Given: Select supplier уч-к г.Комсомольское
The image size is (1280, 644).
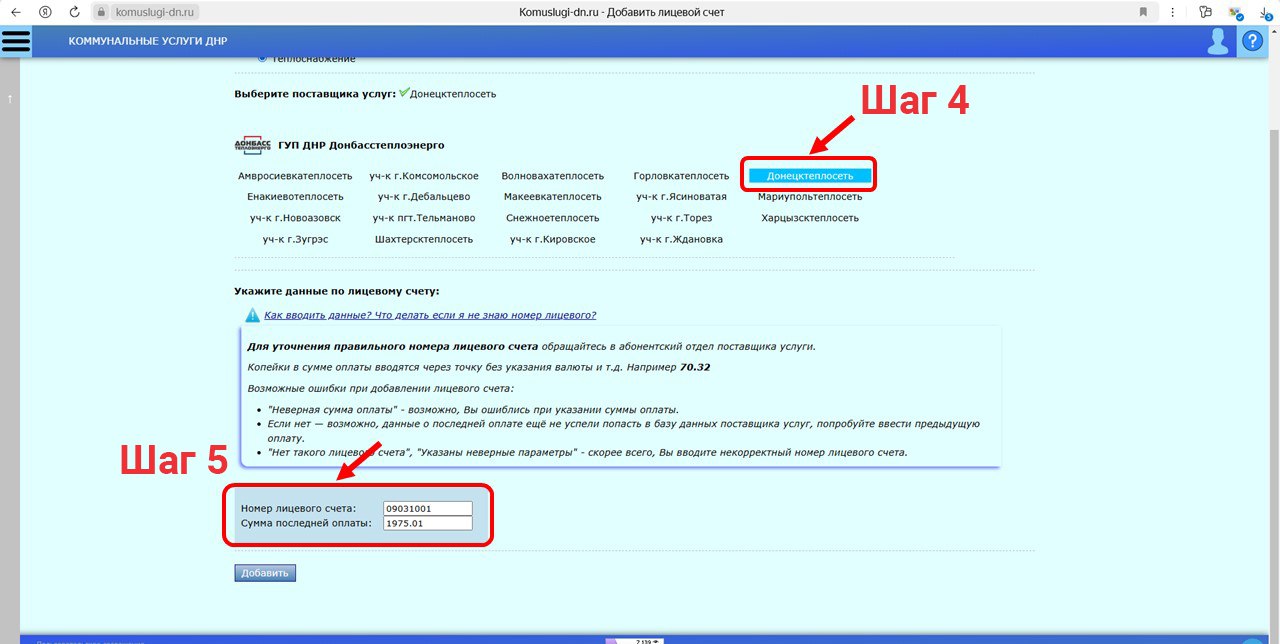Looking at the screenshot, I should (424, 176).
